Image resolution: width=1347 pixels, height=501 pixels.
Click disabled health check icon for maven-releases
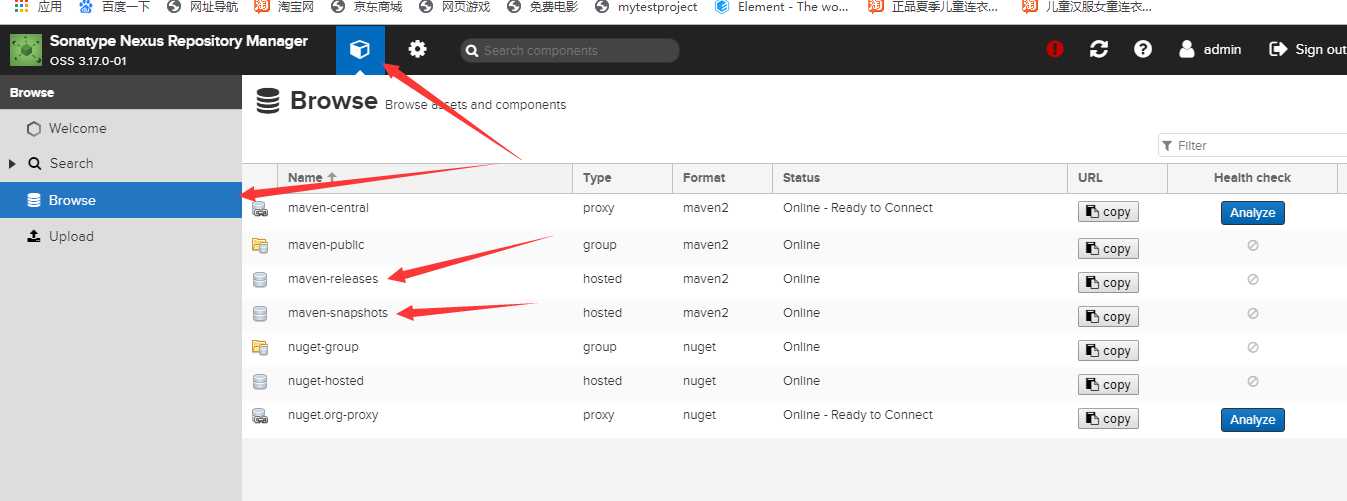coord(1253,279)
